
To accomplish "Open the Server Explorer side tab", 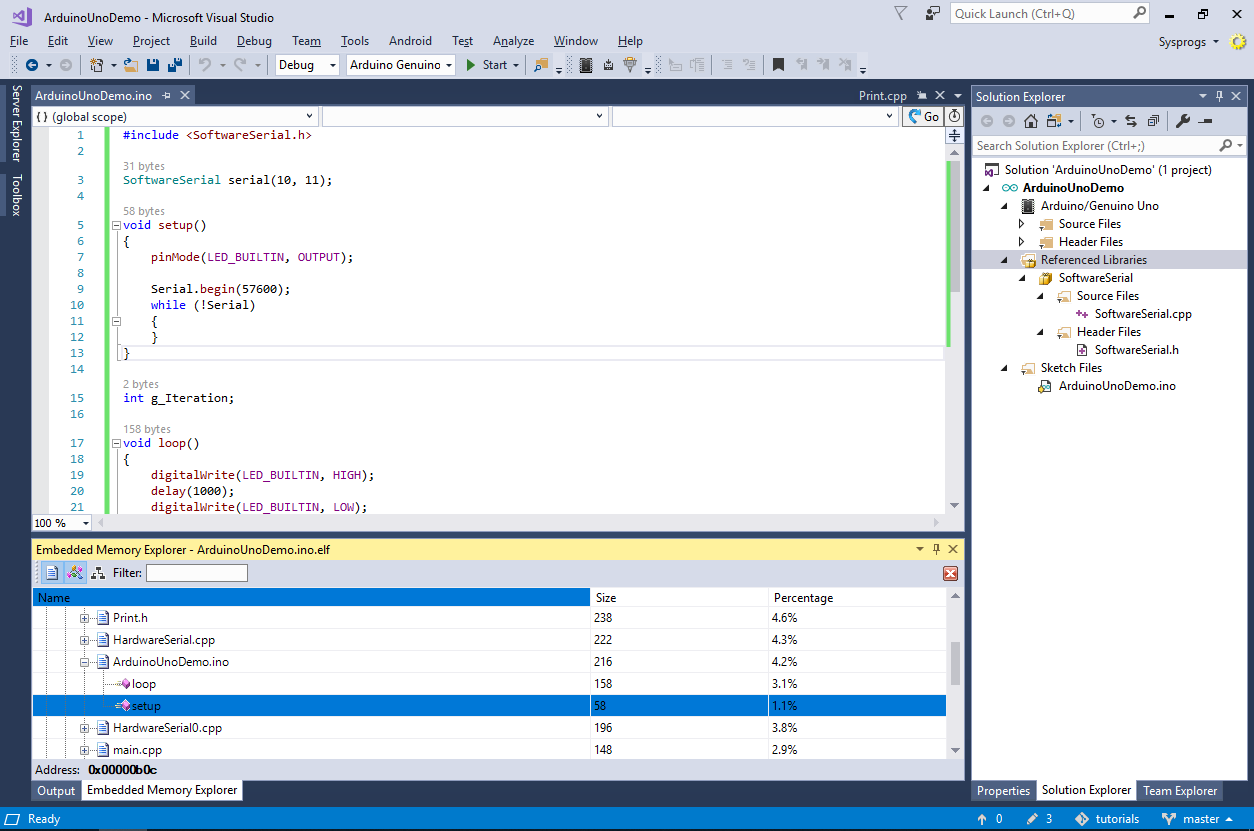I will click(x=16, y=123).
